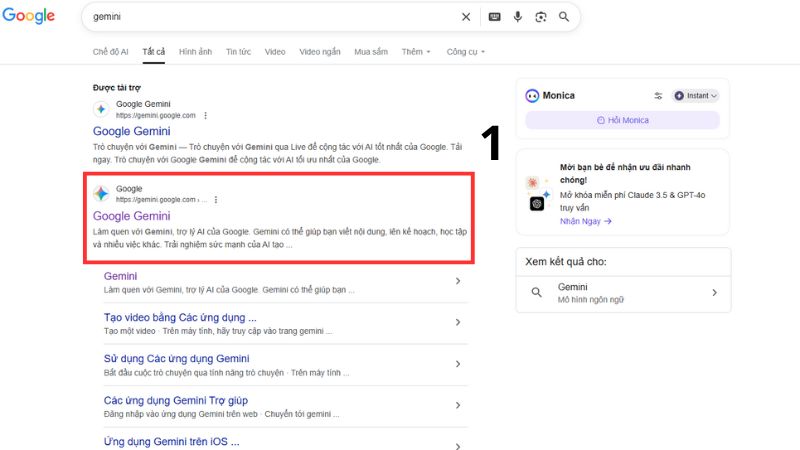Screen dimensions: 800x450
Task: Open the Instant mode dropdown in Monica
Action: click(x=696, y=96)
